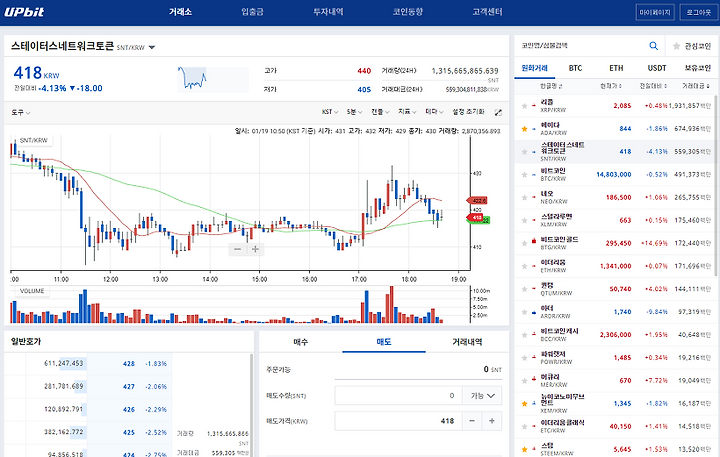Click the 로그아웃 button
Image resolution: width=720 pixels, height=457 pixels.
click(698, 12)
